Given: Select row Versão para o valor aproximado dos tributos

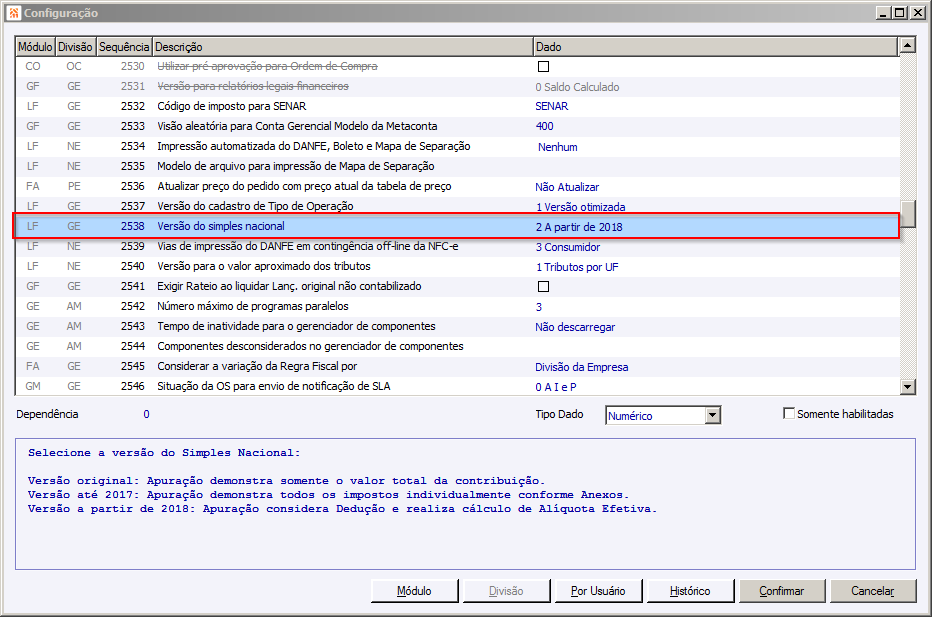Looking at the screenshot, I should point(457,266).
